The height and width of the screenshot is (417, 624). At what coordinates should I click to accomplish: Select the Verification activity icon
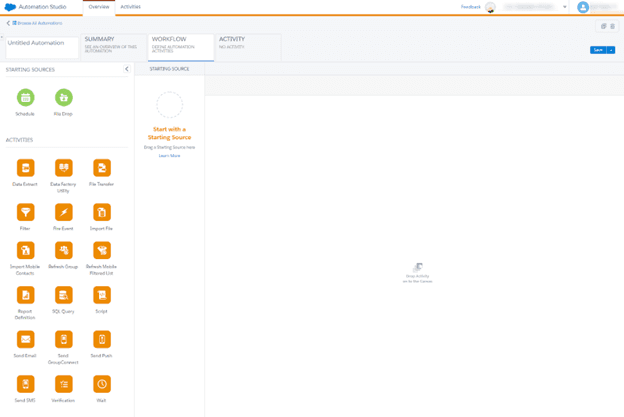[x=63, y=384]
